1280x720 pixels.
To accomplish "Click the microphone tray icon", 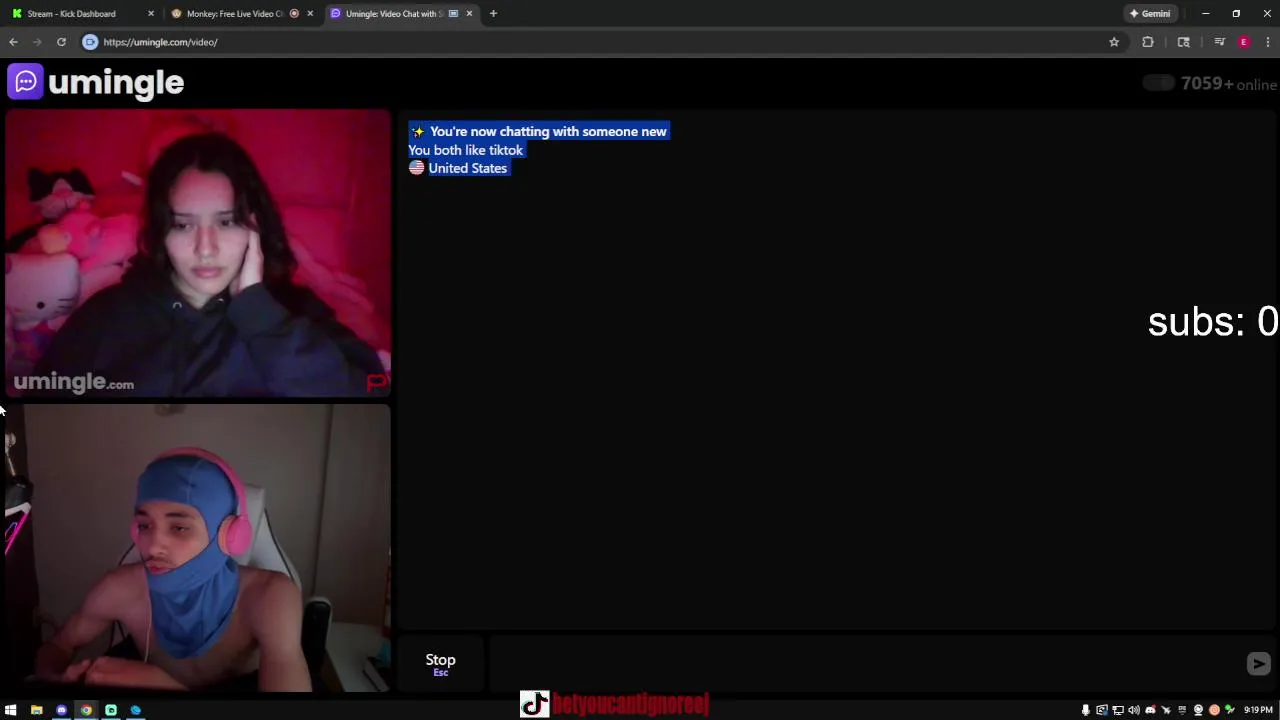I will click(x=1085, y=710).
